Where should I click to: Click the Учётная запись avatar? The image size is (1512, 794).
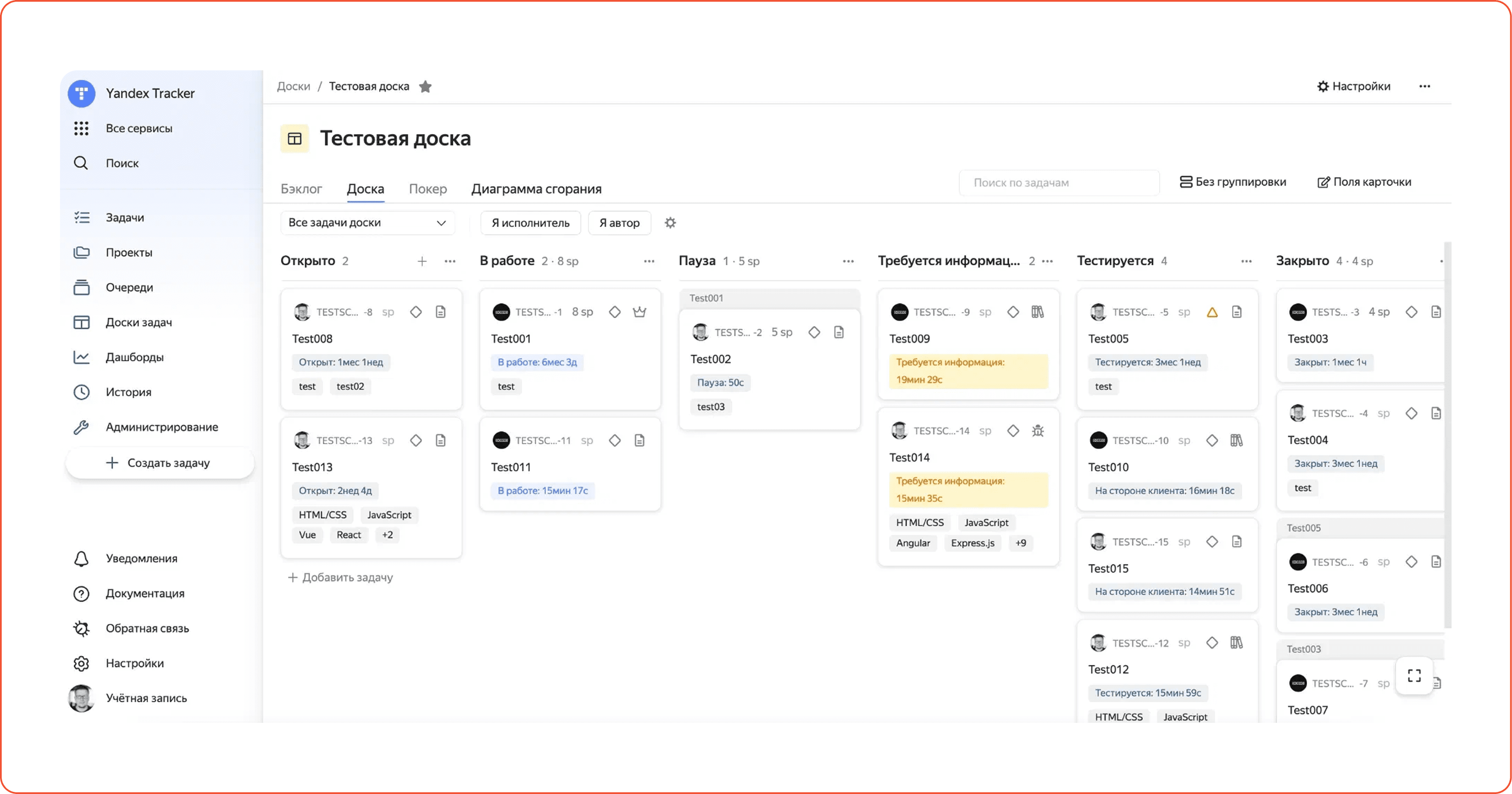pyautogui.click(x=81, y=698)
